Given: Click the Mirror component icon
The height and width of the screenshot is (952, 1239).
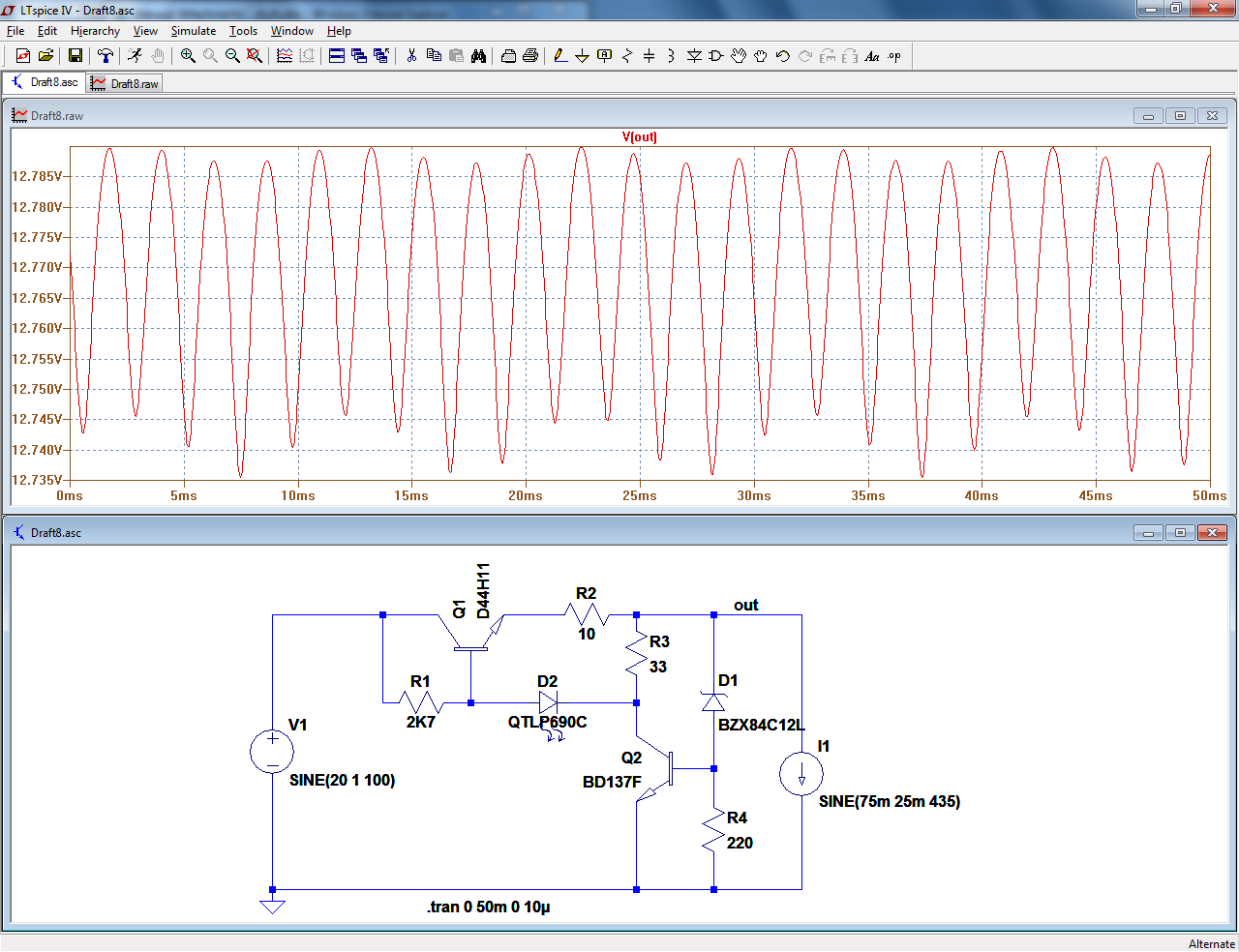Looking at the screenshot, I should click(850, 56).
